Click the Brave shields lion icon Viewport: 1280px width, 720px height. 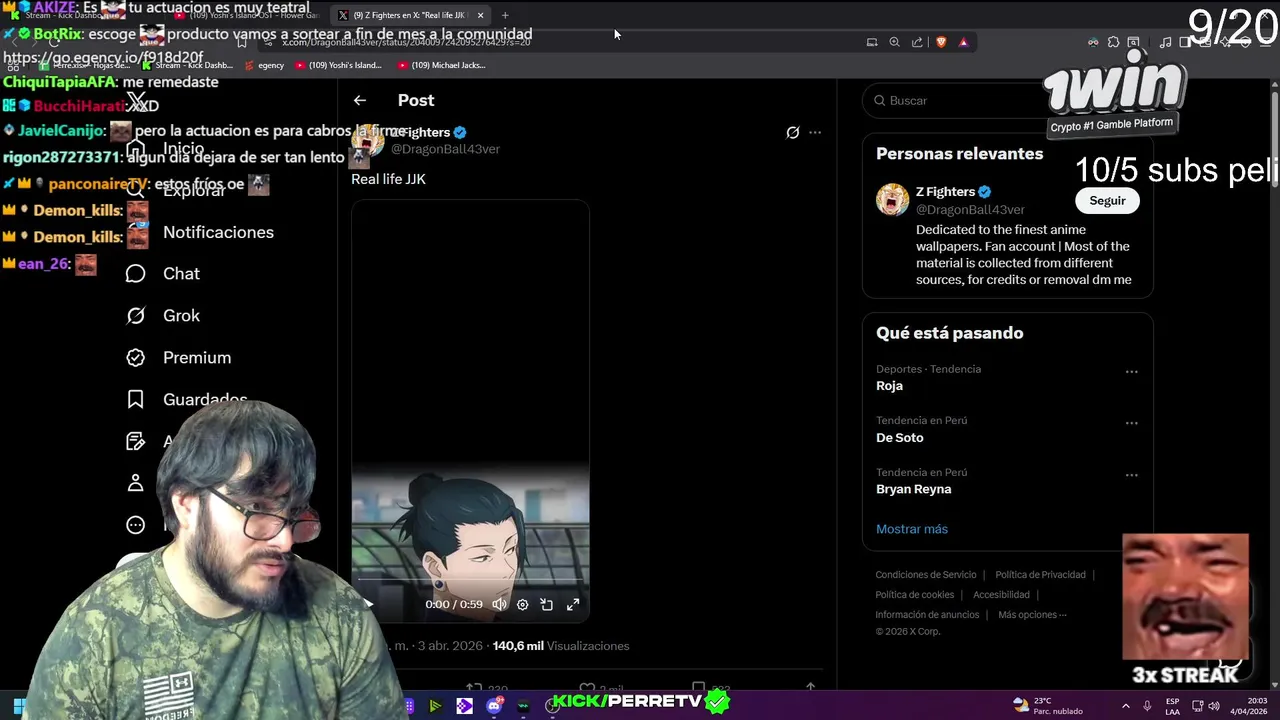(x=941, y=42)
